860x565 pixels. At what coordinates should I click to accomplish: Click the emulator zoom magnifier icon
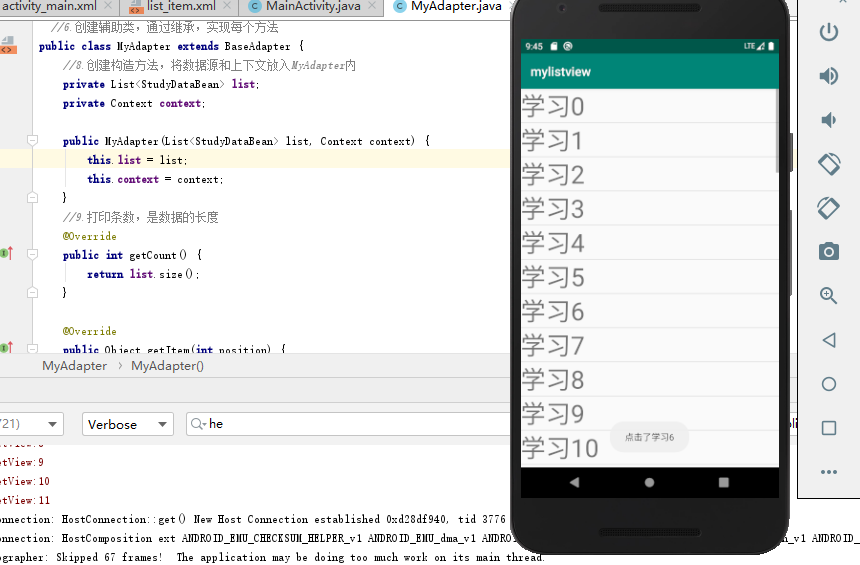pyautogui.click(x=828, y=295)
